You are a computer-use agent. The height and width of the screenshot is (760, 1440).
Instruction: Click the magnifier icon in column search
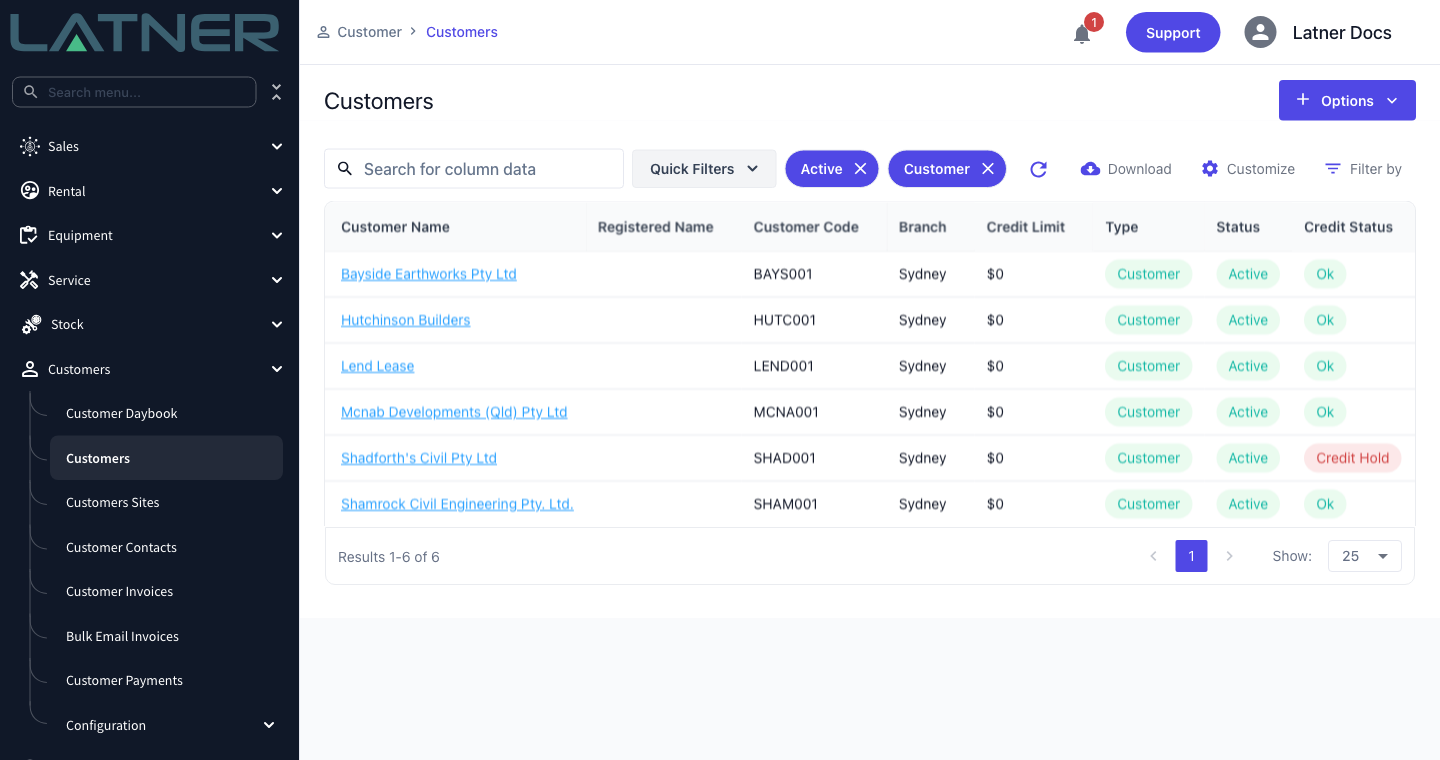pos(345,169)
